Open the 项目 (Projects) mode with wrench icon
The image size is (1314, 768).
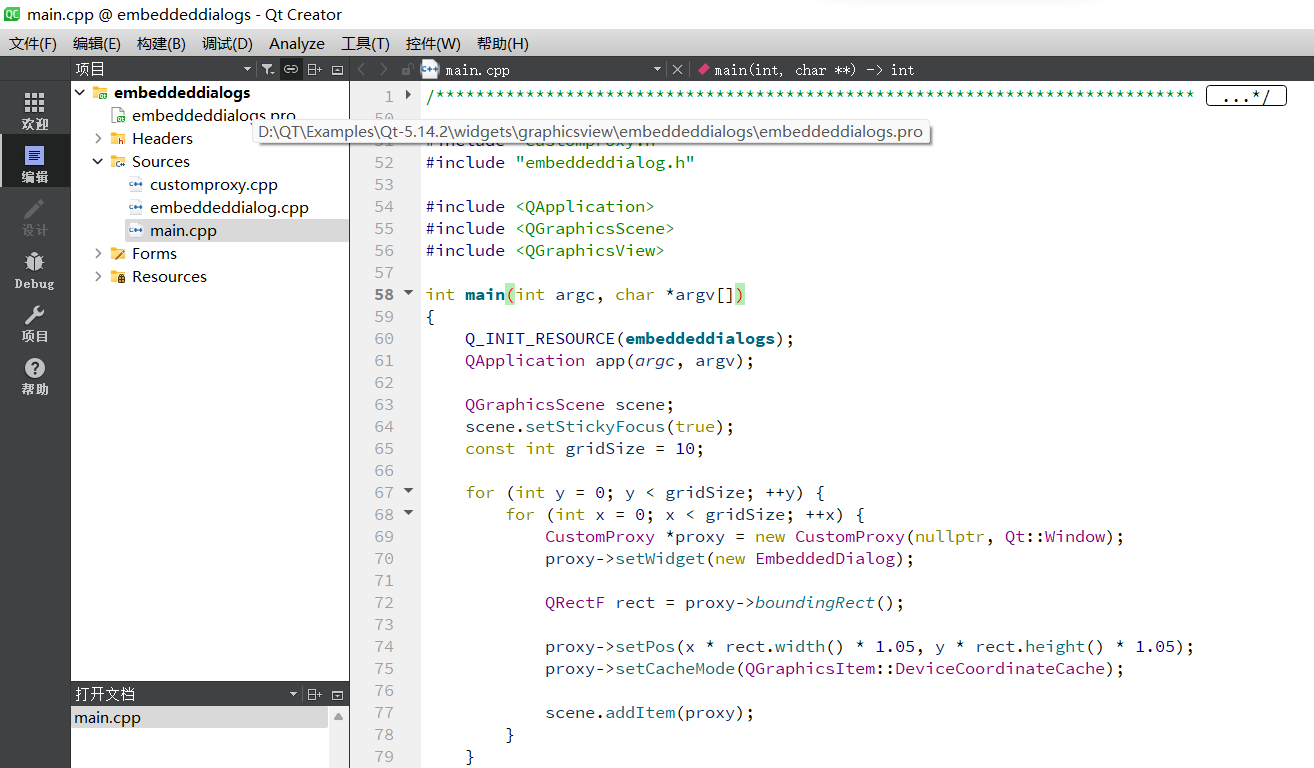tap(35, 323)
